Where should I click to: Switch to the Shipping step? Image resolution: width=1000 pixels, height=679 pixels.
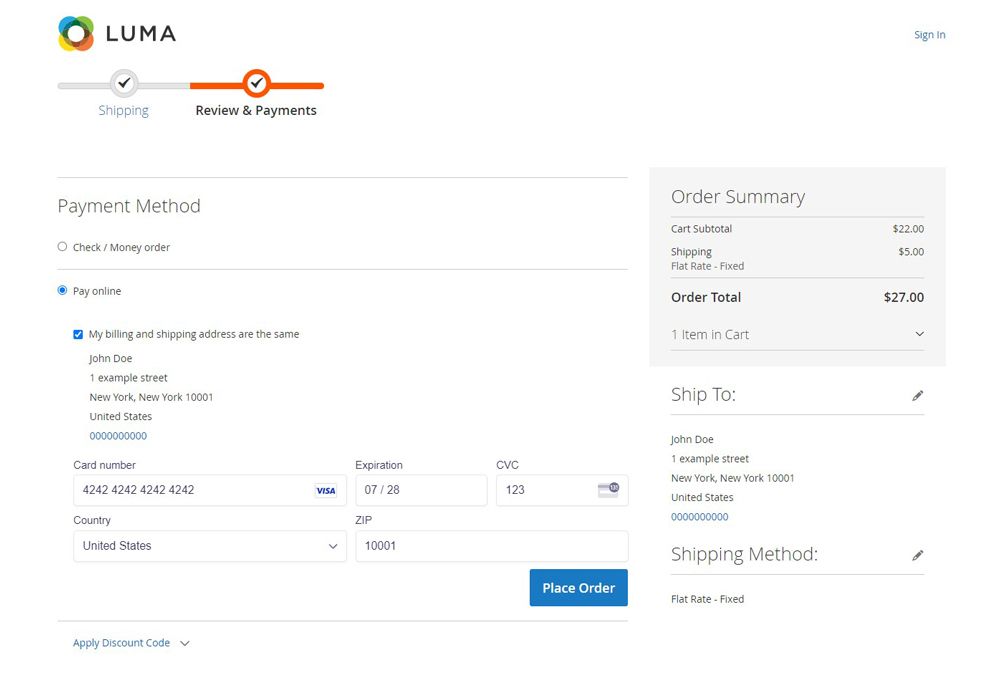(123, 110)
